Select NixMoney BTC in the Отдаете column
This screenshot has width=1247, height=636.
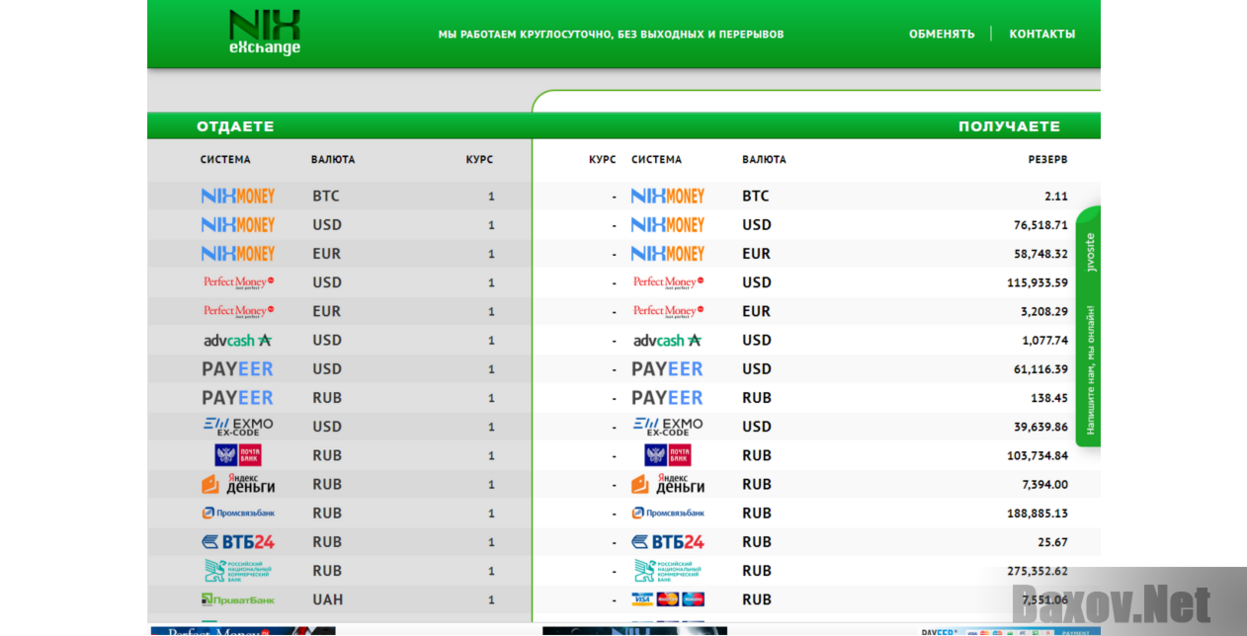(x=339, y=196)
